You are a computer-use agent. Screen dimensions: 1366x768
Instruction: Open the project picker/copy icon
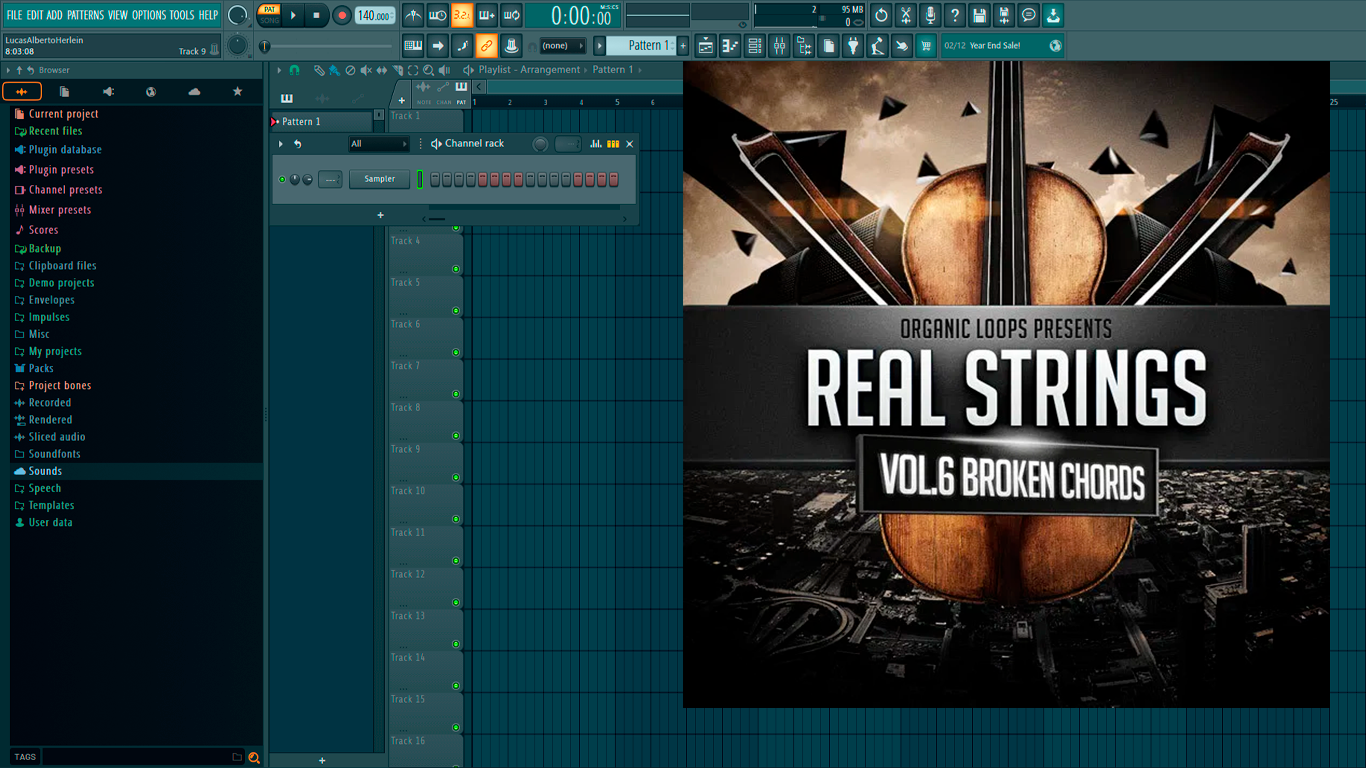pos(828,45)
